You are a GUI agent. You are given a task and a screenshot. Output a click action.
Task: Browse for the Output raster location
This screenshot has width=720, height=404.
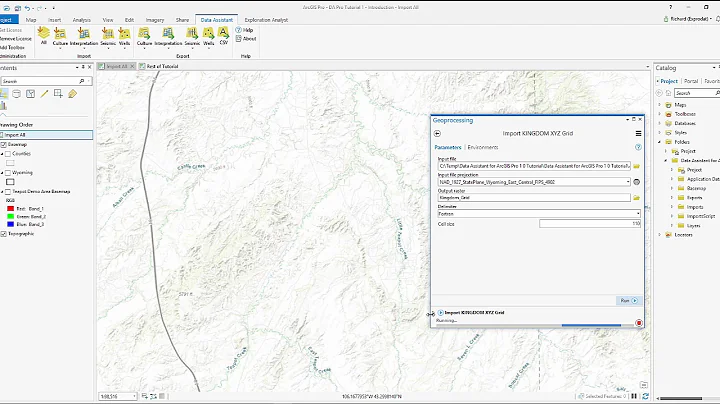[x=636, y=198]
